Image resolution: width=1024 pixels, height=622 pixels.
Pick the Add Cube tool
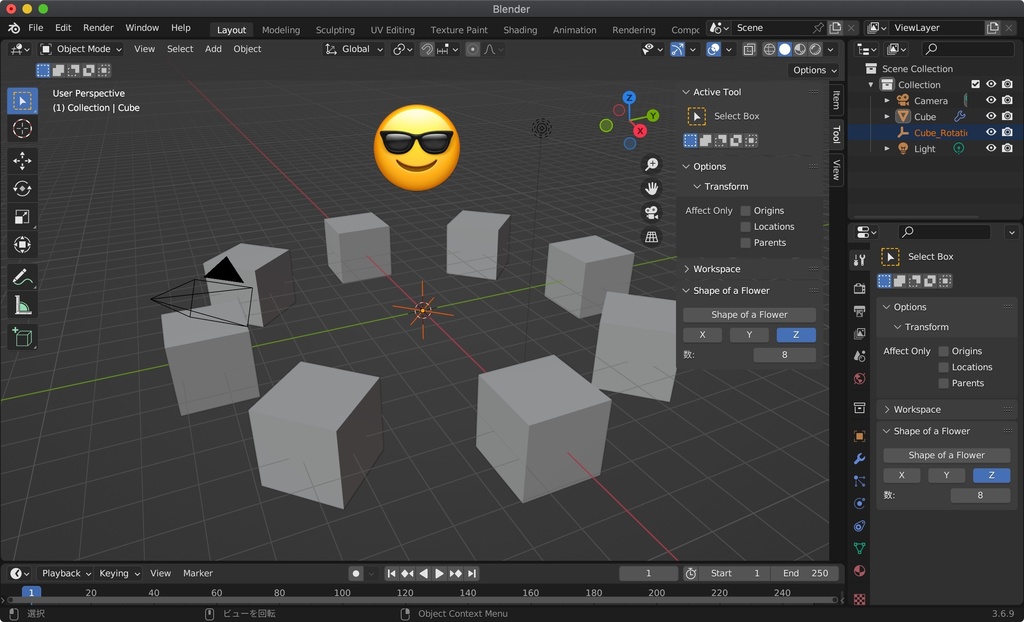point(22,337)
